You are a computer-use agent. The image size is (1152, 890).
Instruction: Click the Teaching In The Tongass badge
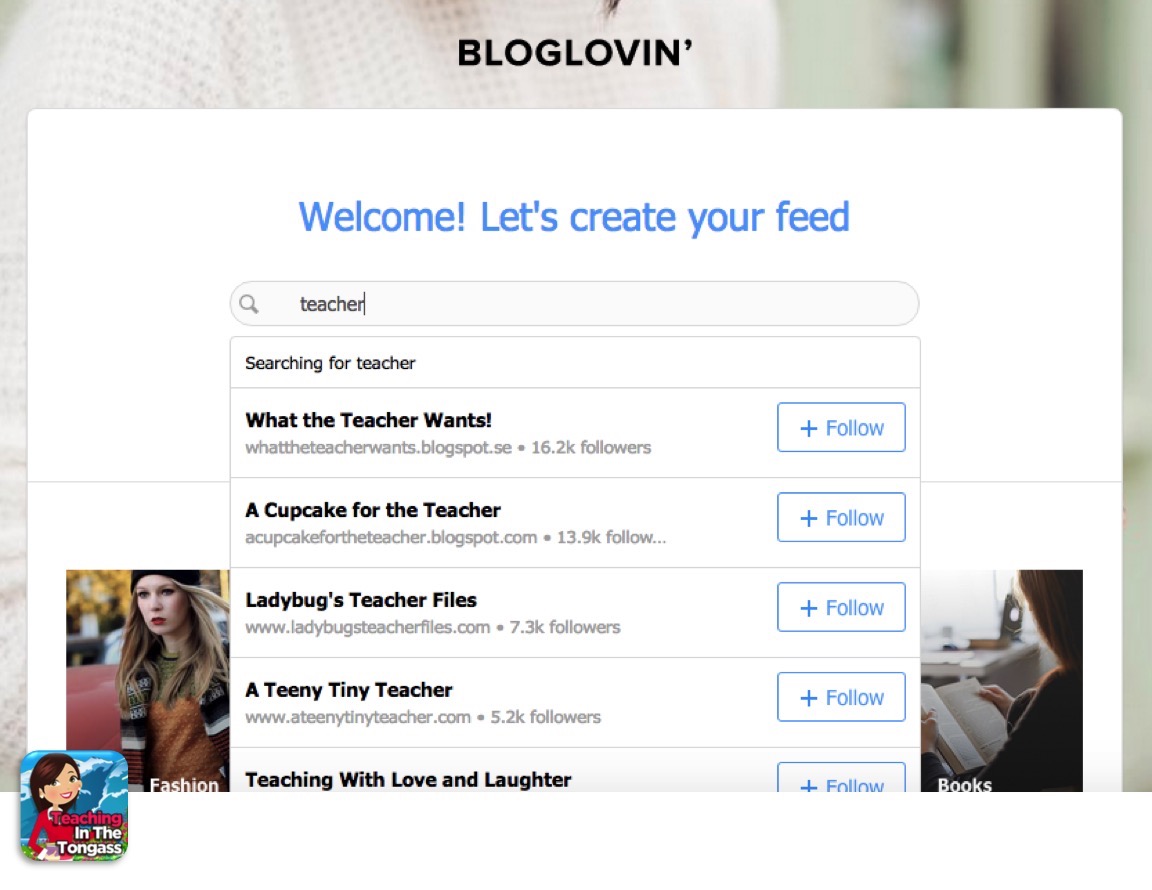click(x=73, y=805)
